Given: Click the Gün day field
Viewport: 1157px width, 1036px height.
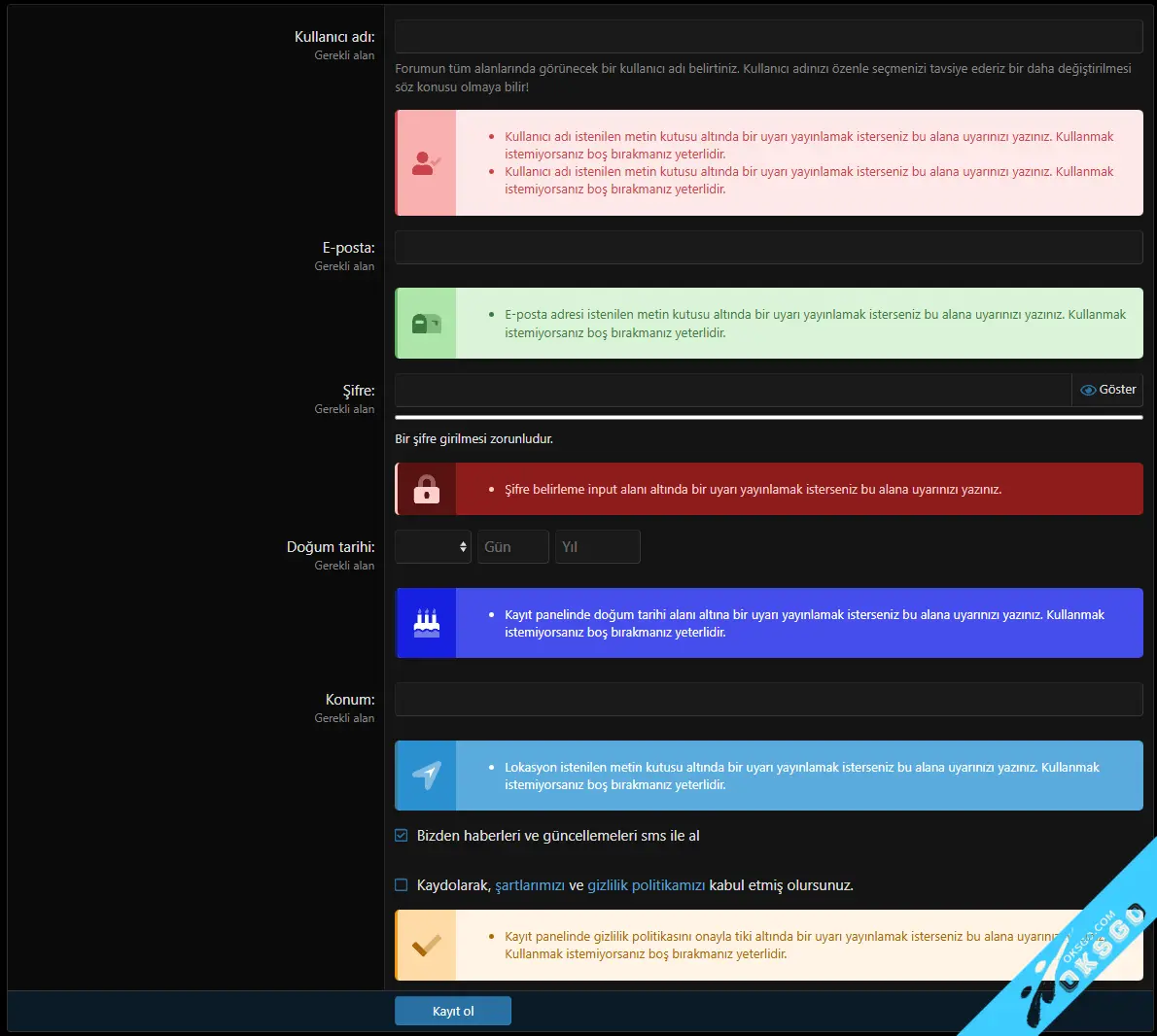Looking at the screenshot, I should pos(512,547).
